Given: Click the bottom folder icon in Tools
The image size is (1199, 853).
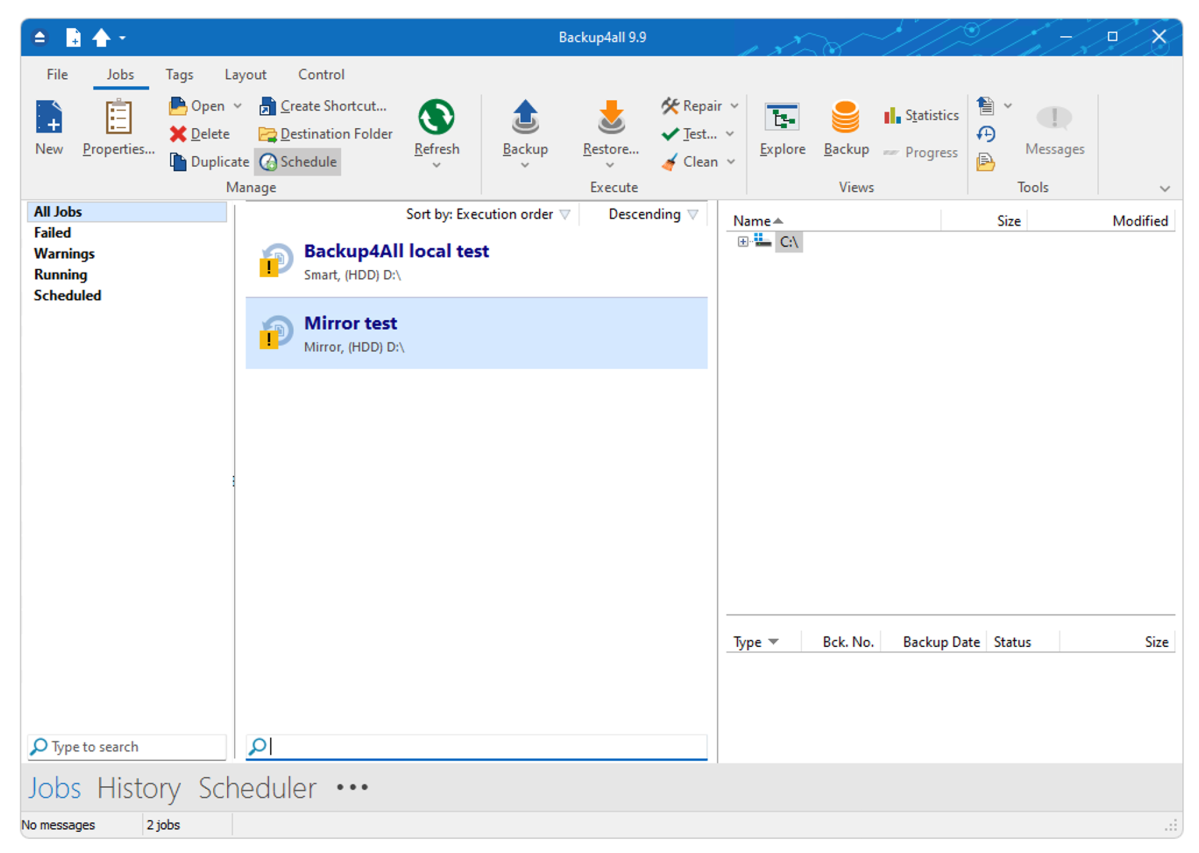Looking at the screenshot, I should pyautogui.click(x=986, y=162).
